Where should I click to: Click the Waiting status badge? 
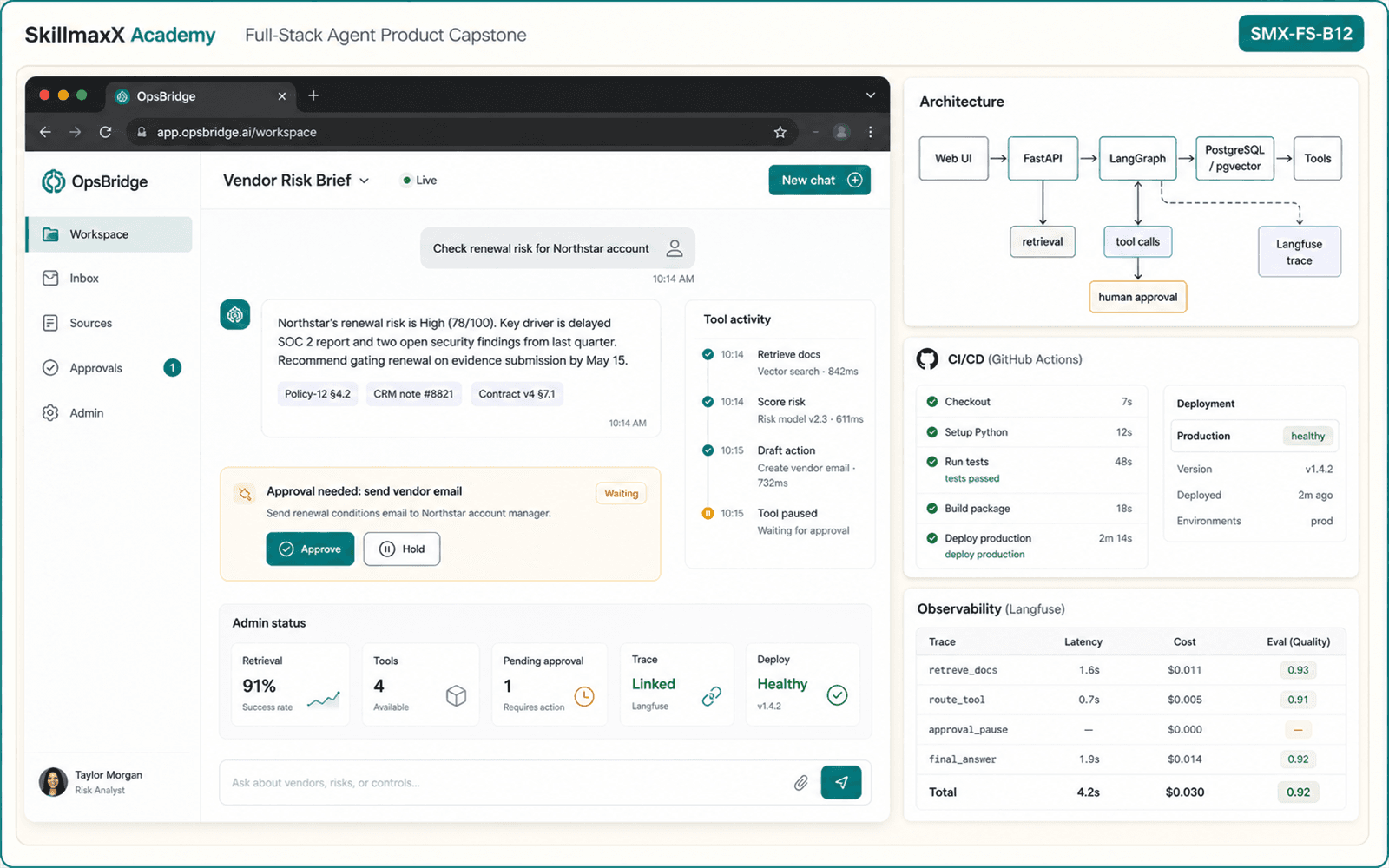tap(621, 494)
